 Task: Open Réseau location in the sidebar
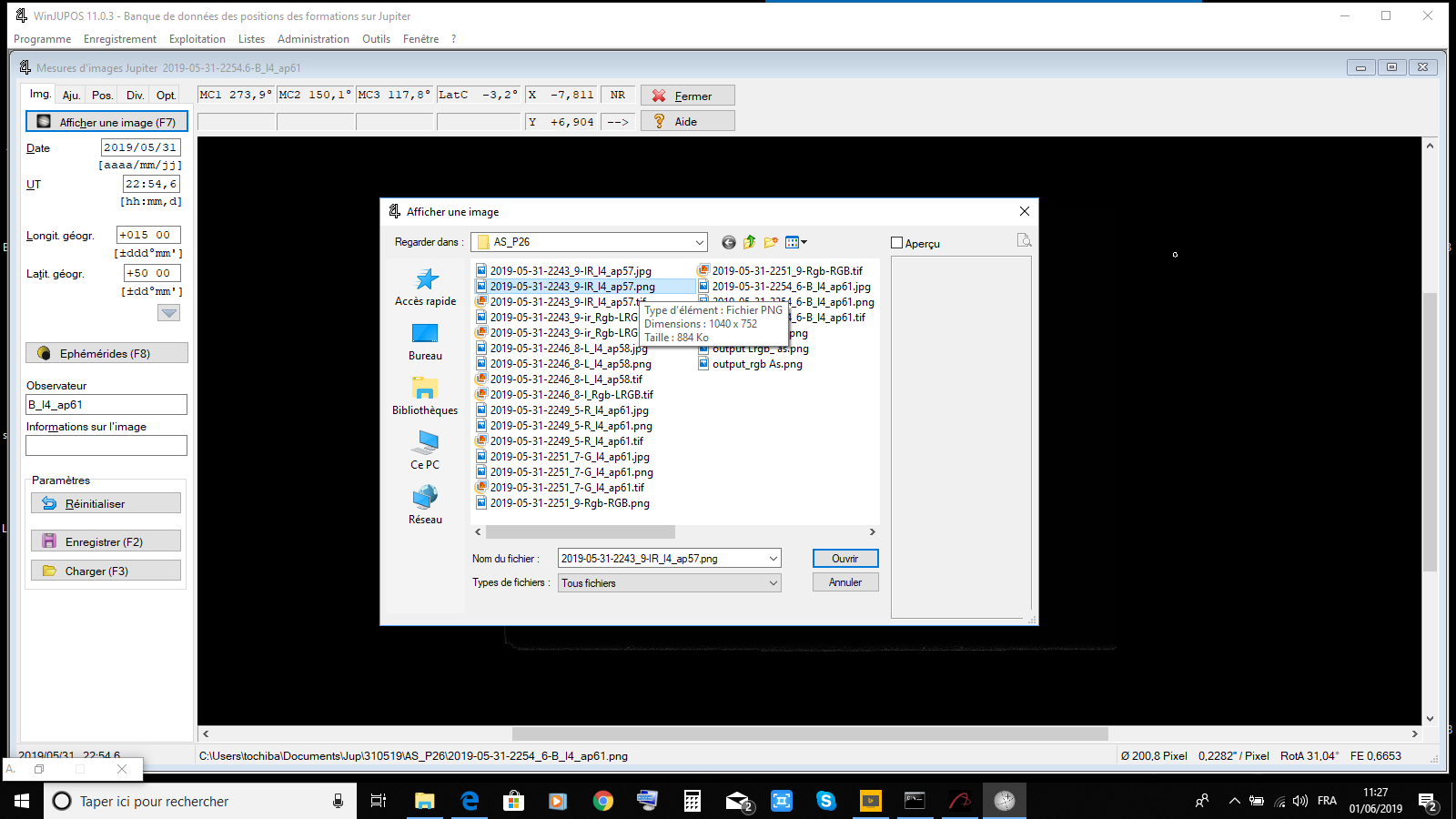coord(425,505)
